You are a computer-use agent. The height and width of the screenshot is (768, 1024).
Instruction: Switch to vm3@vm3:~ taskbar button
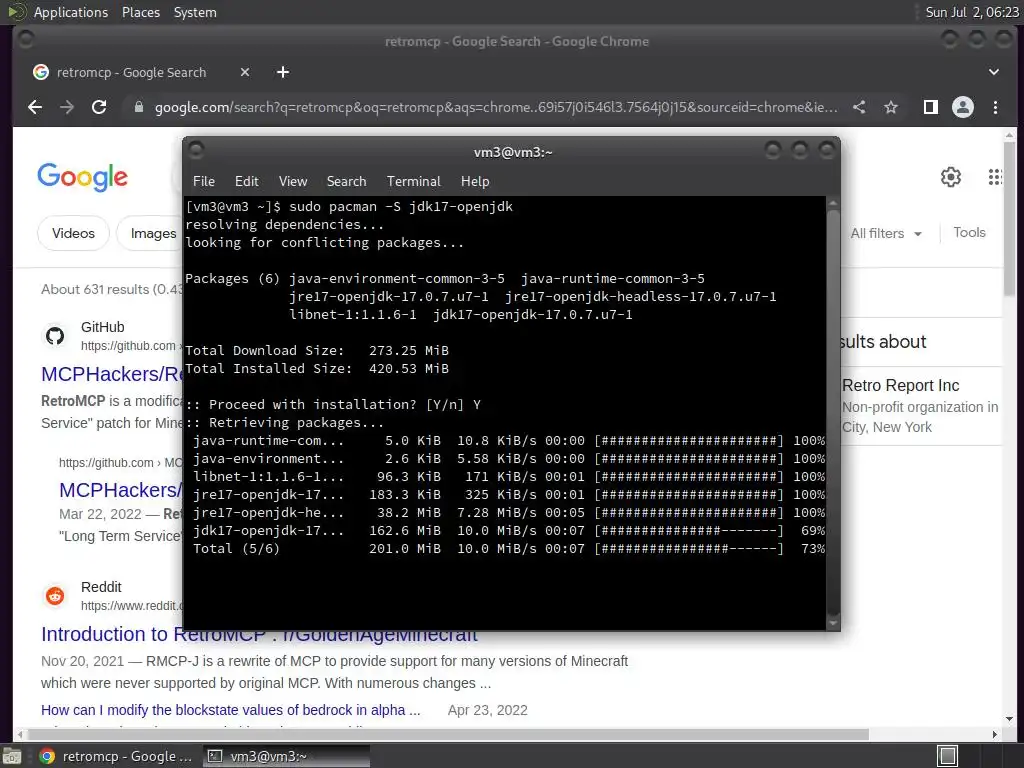pyautogui.click(x=286, y=756)
